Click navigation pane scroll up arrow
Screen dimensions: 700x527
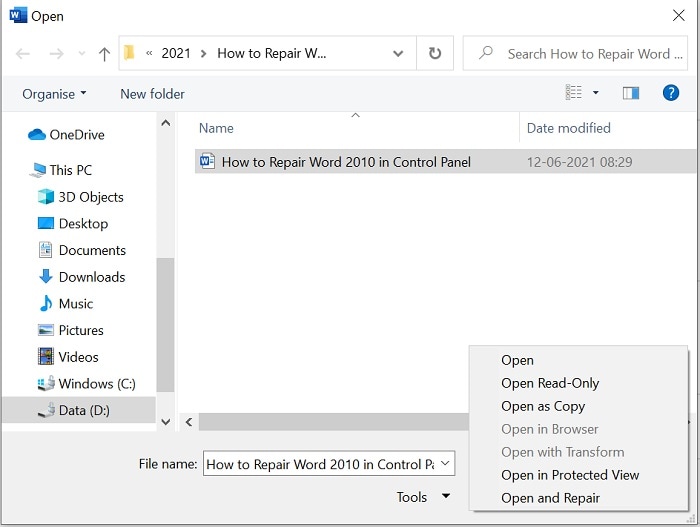(166, 123)
